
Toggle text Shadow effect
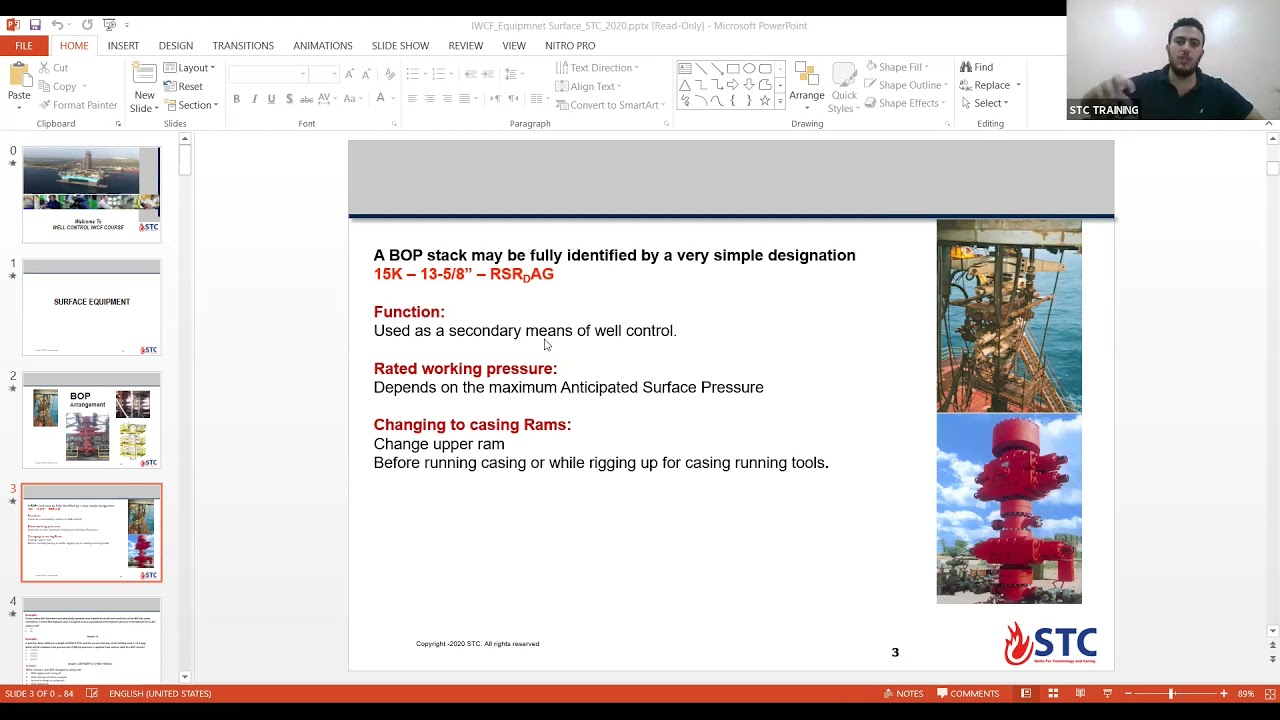289,99
